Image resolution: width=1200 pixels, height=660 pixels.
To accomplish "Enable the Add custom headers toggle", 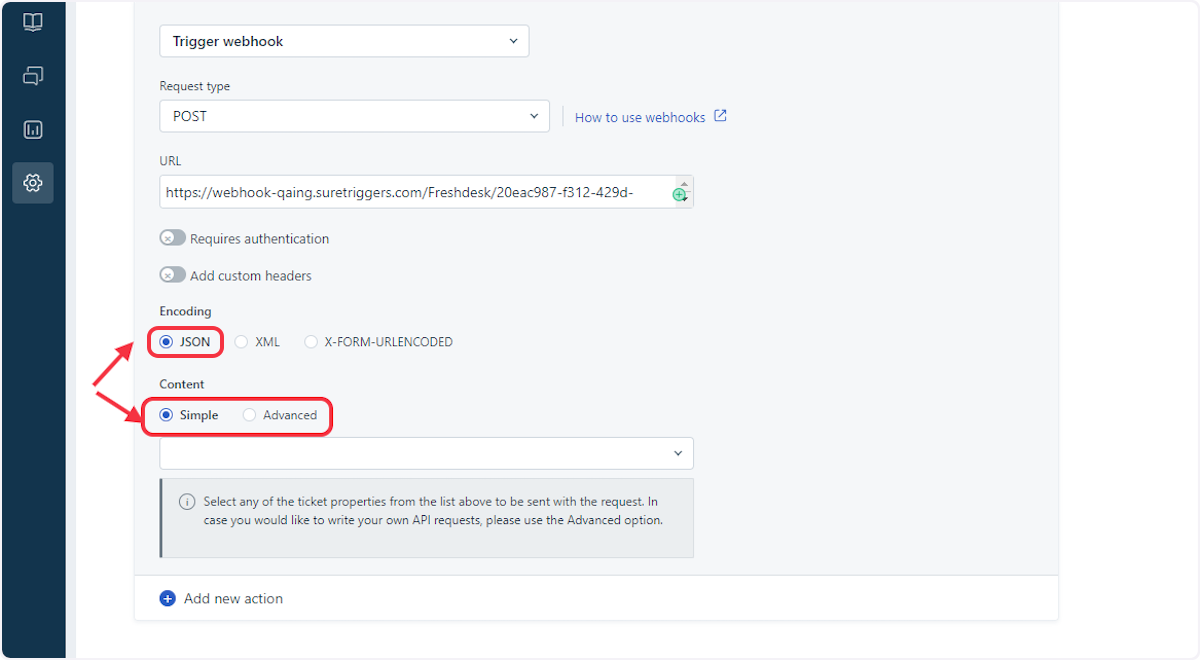I will click(x=172, y=274).
